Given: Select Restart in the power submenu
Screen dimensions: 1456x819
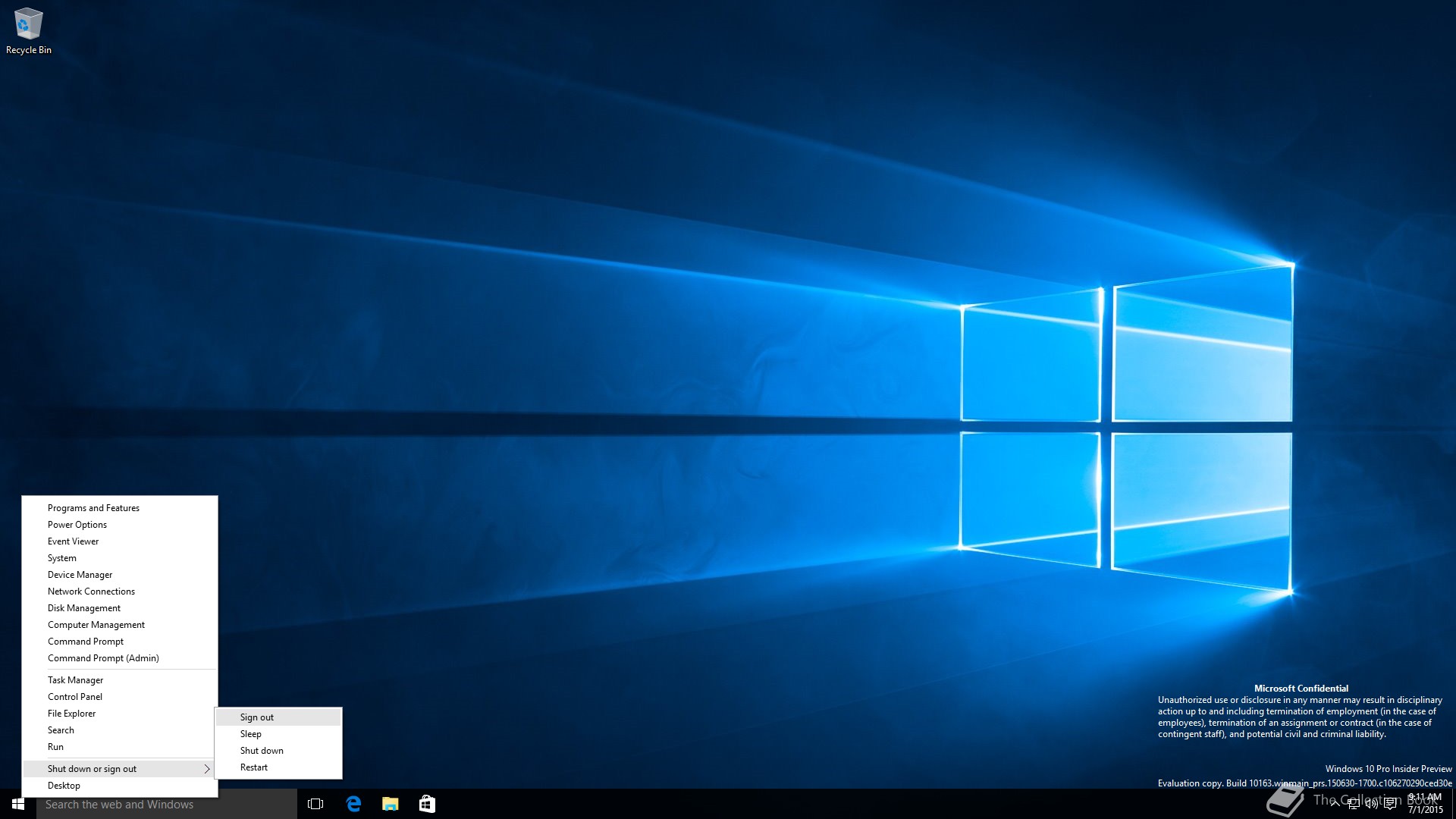Looking at the screenshot, I should [x=254, y=767].
